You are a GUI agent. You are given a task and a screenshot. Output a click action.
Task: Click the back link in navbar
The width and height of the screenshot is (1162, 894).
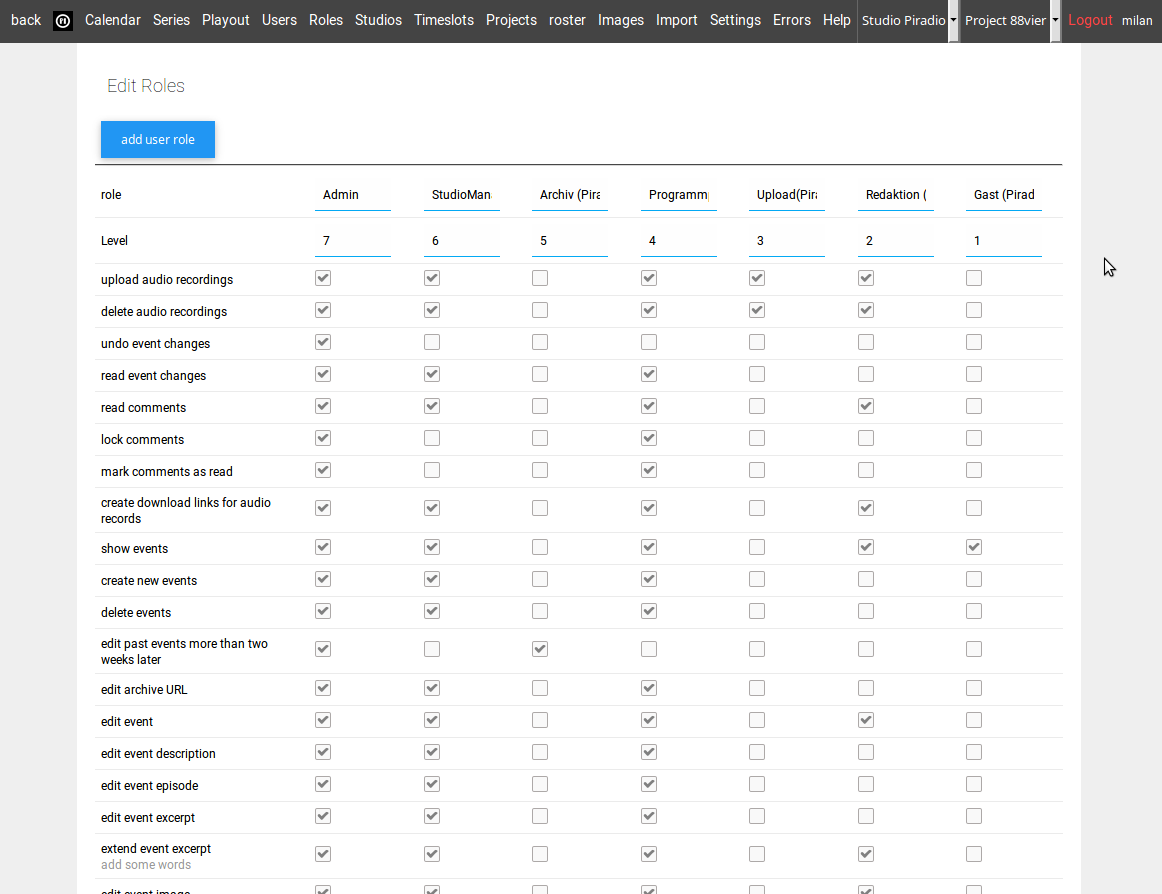click(26, 20)
